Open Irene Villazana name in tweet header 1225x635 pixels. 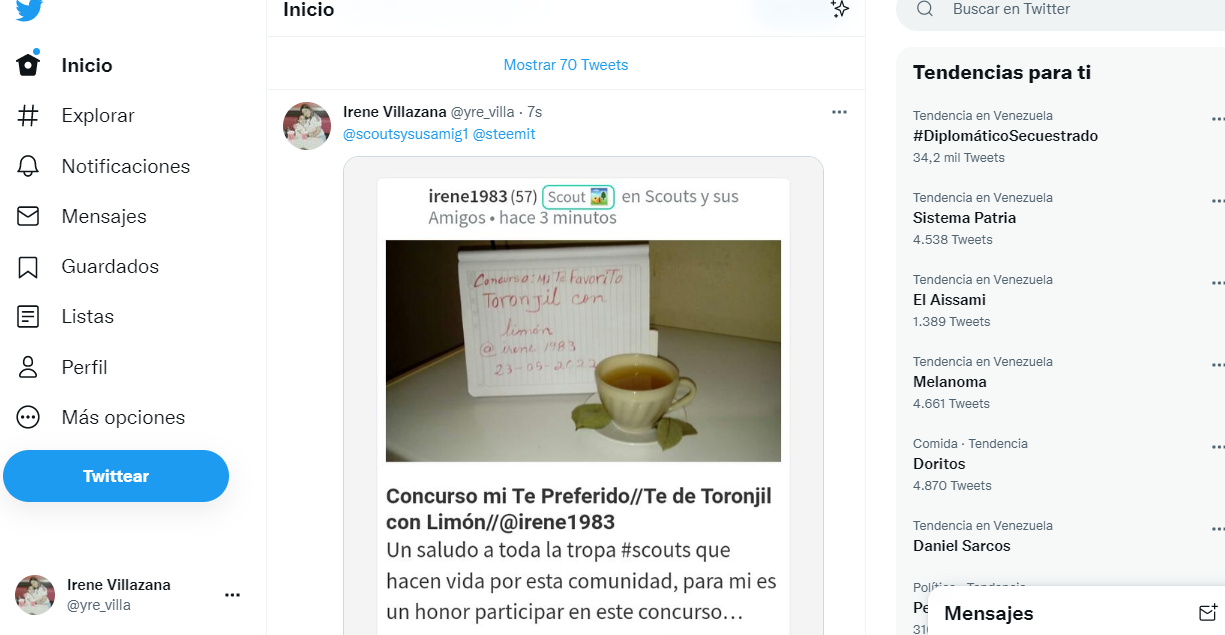pyautogui.click(x=395, y=112)
